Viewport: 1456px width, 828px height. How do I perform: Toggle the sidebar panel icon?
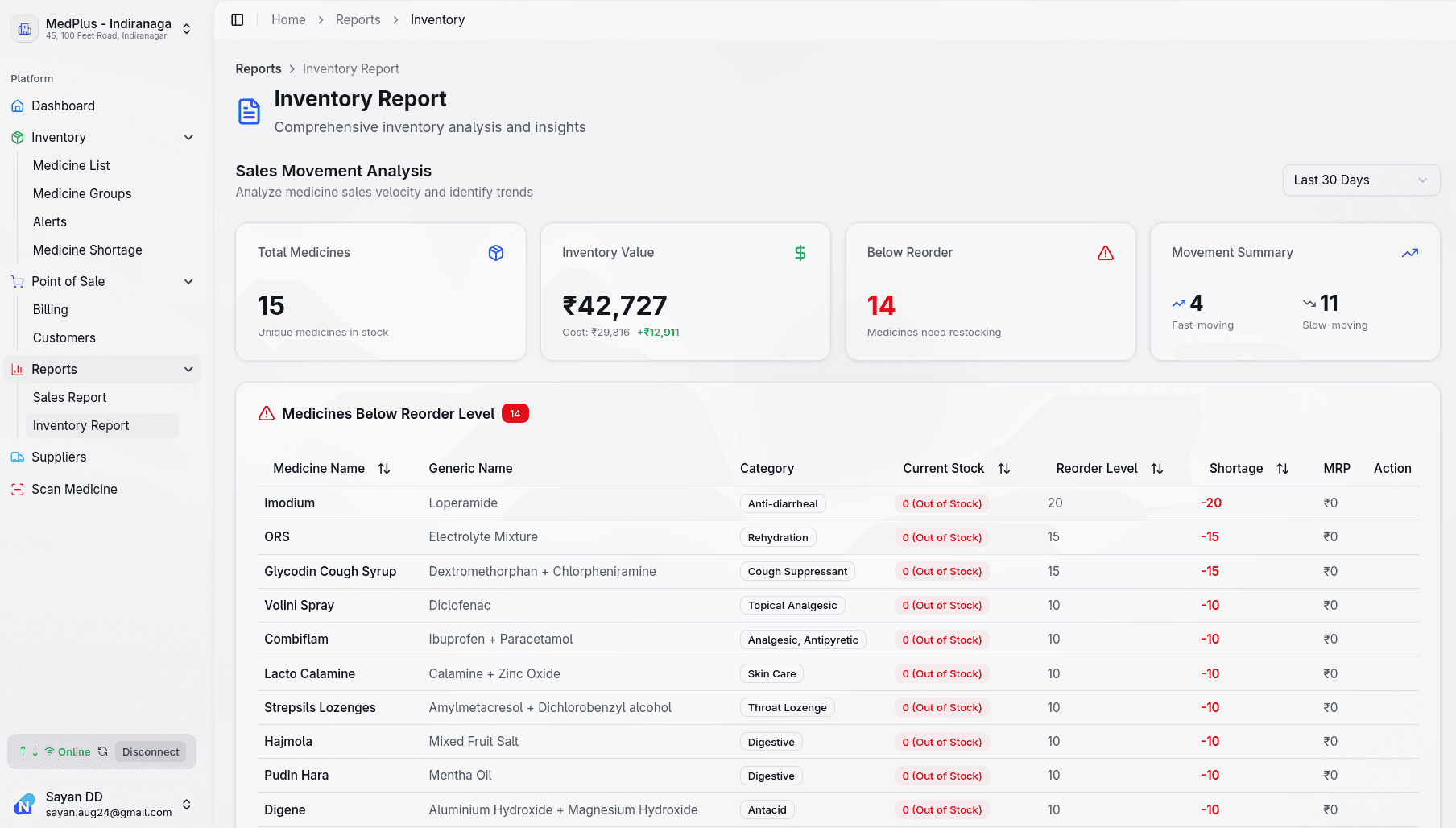tap(238, 19)
